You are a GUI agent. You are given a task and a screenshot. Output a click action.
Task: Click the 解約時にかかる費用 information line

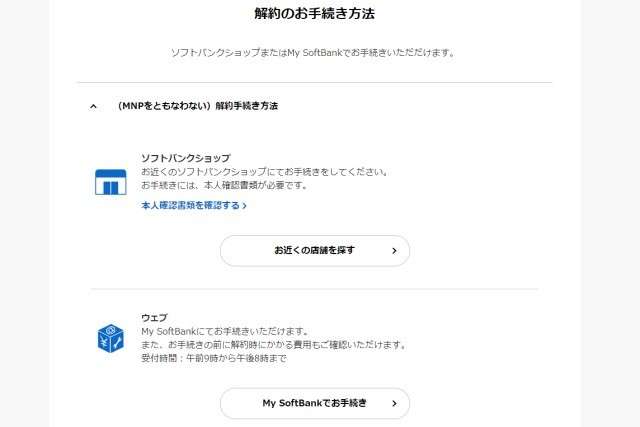[273, 345]
